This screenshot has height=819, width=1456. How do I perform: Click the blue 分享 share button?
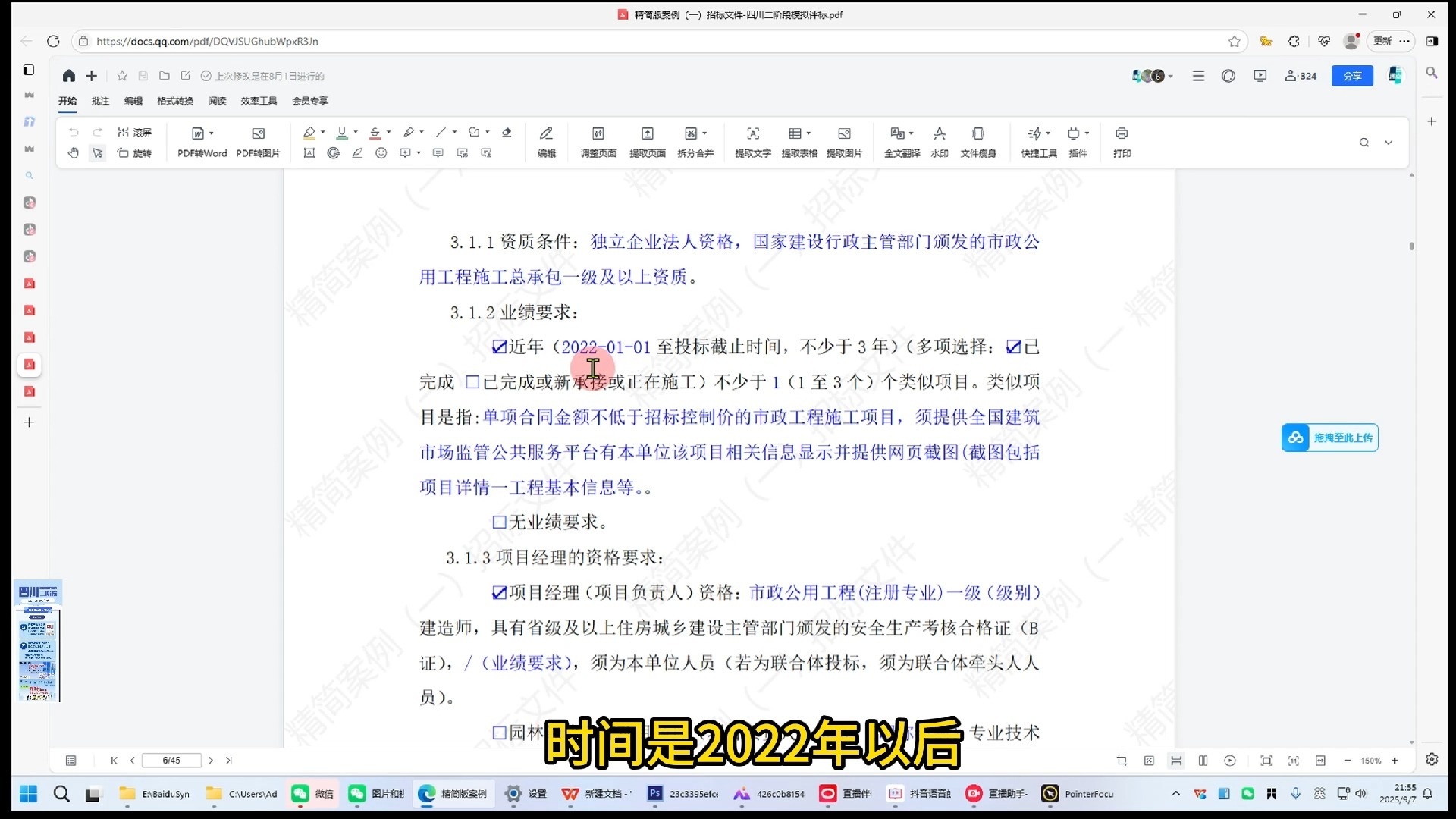pyautogui.click(x=1352, y=76)
